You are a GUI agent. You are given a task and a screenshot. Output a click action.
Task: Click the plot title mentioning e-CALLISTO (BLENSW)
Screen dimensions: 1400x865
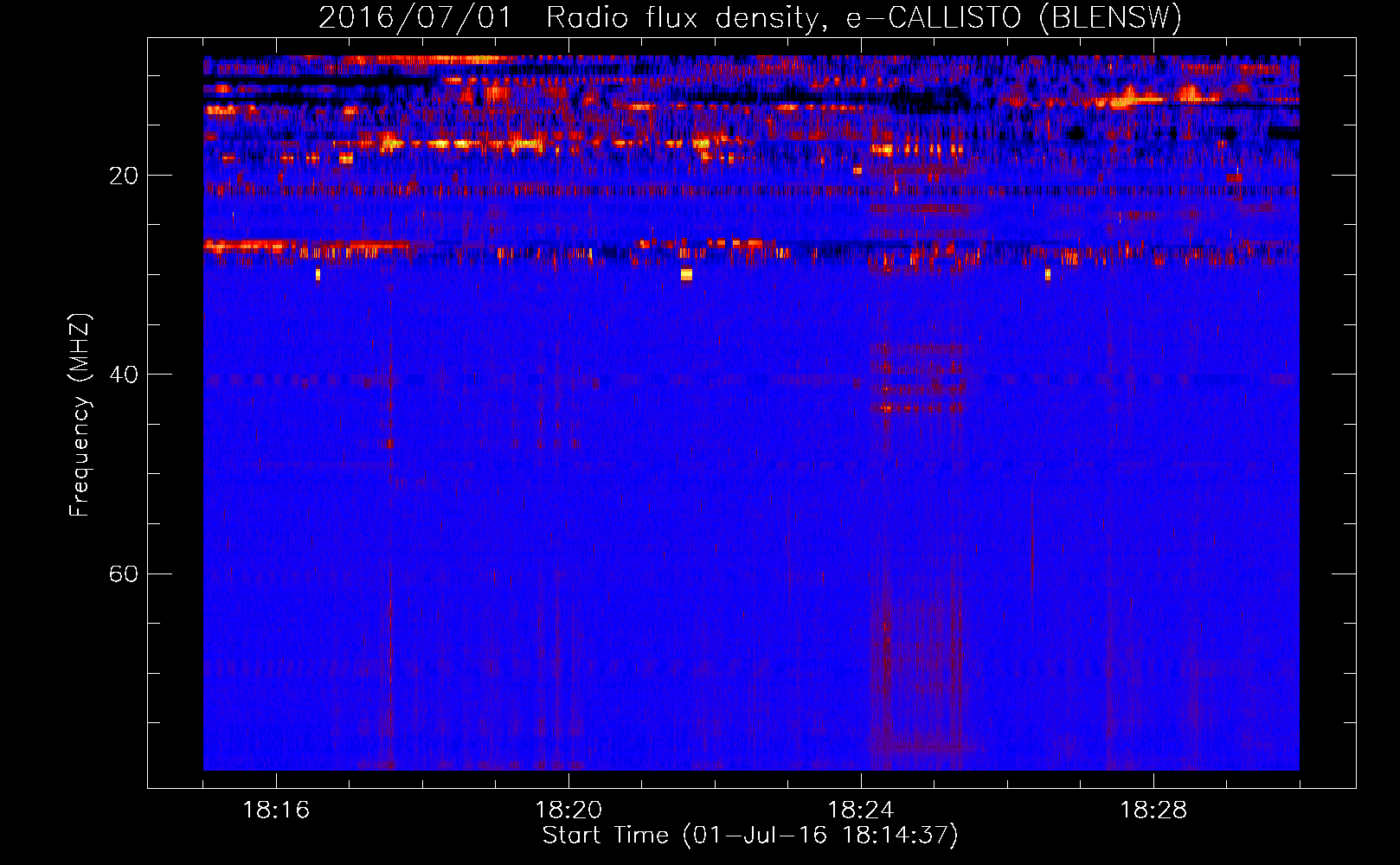[750, 17]
